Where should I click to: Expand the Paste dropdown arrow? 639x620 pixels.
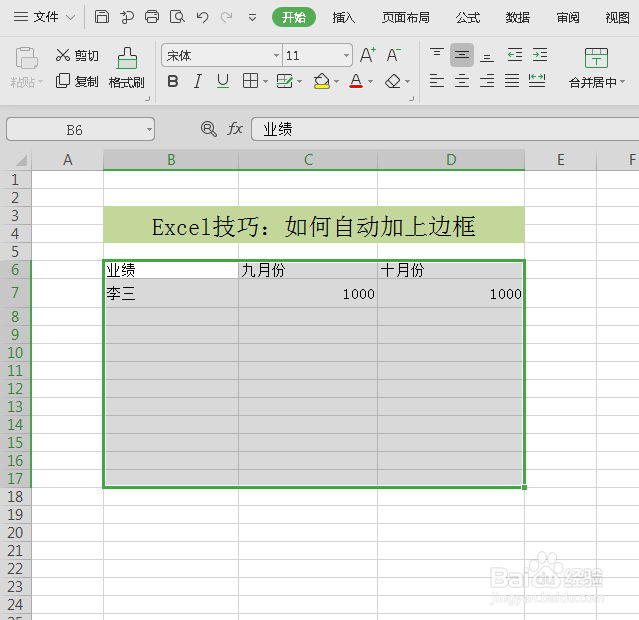click(x=41, y=82)
